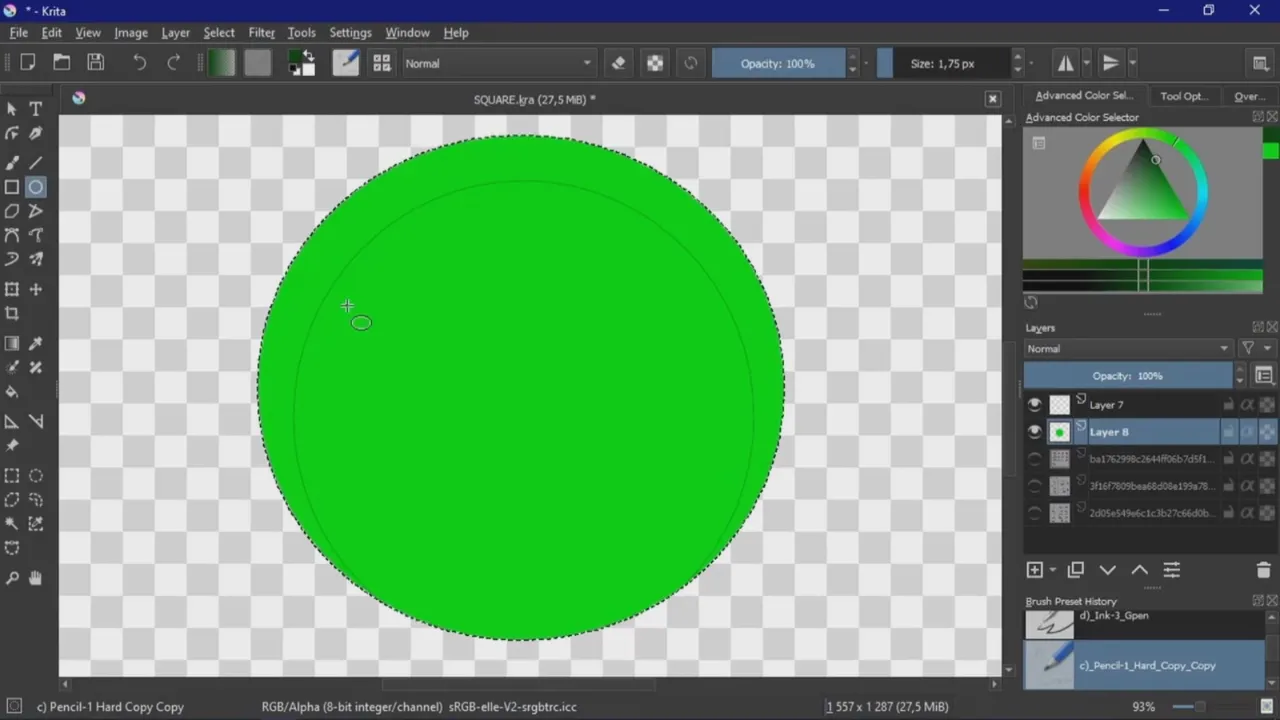
Task: Select the Reference Images pin tool
Action: coord(12,446)
